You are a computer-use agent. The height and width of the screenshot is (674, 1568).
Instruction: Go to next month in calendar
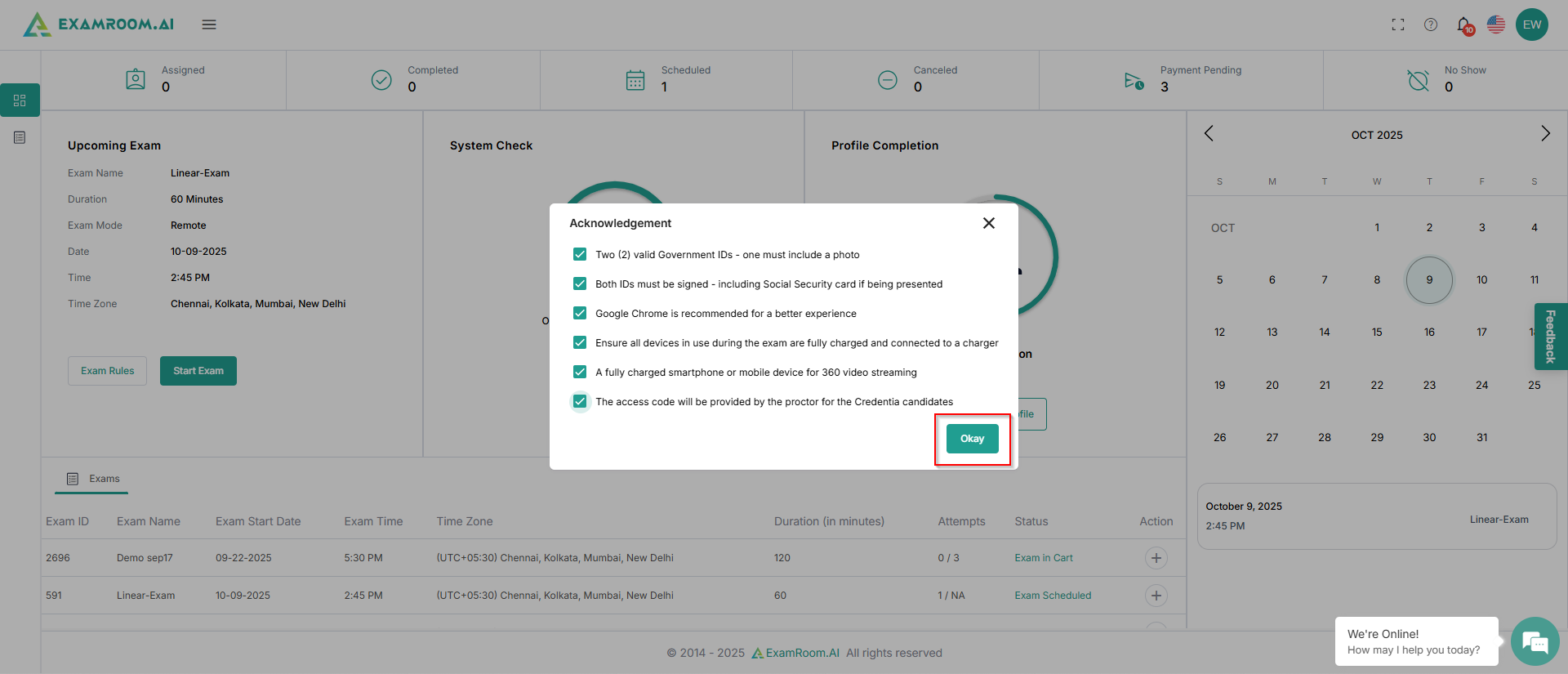point(1545,133)
